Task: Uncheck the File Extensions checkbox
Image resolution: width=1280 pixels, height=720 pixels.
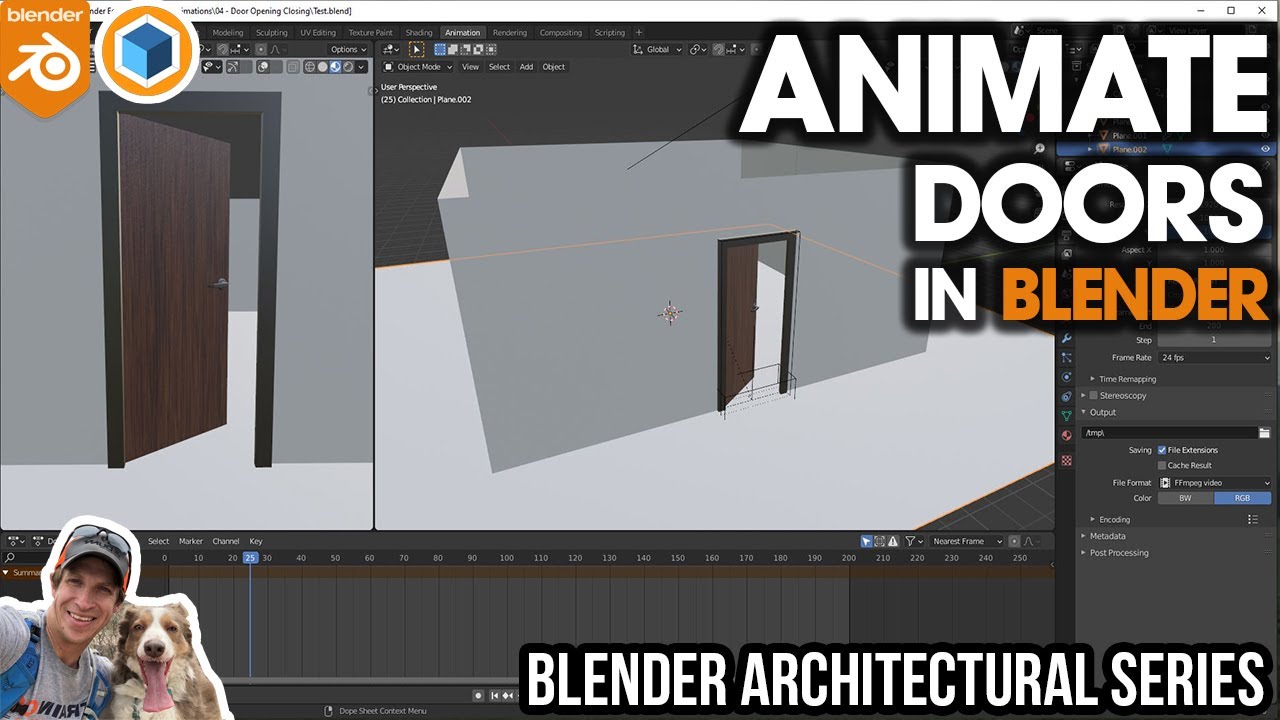Action: tap(1162, 450)
